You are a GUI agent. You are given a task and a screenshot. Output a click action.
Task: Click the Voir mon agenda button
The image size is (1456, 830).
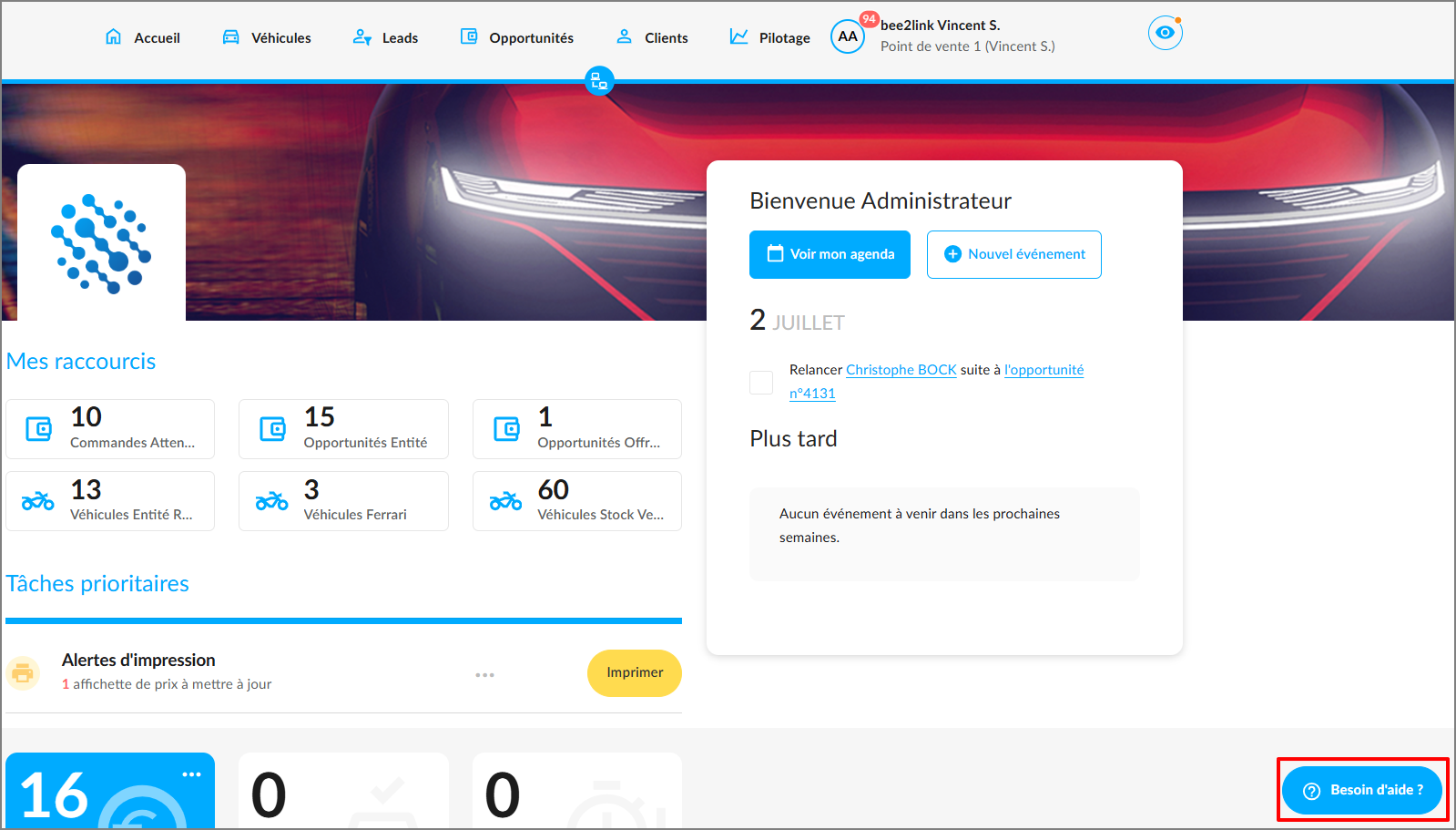pos(830,254)
